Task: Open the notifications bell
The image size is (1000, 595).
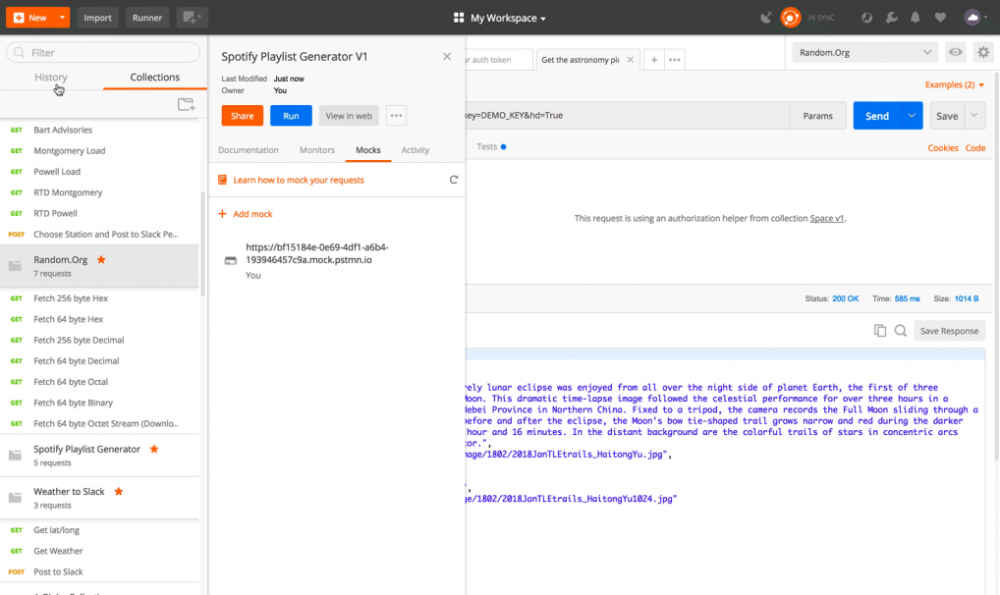Action: (x=915, y=18)
